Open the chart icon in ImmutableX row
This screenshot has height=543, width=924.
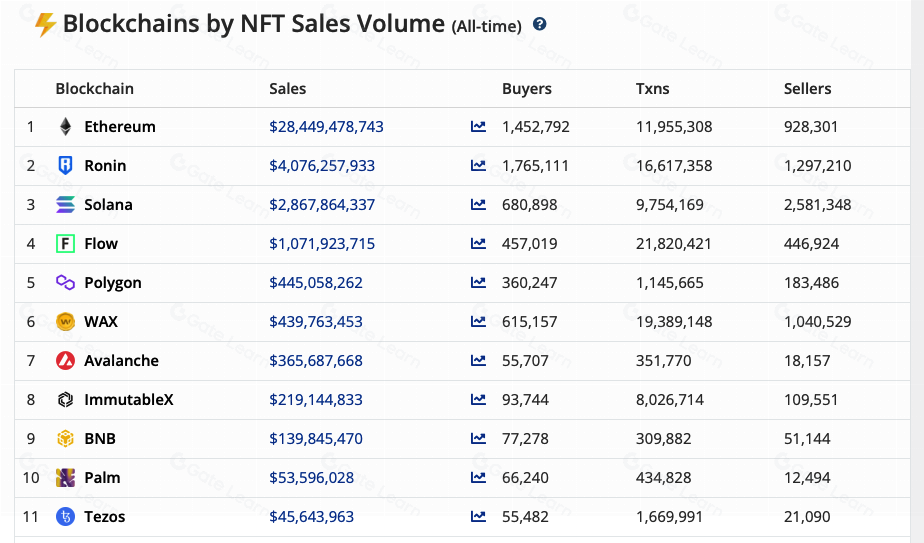(478, 400)
